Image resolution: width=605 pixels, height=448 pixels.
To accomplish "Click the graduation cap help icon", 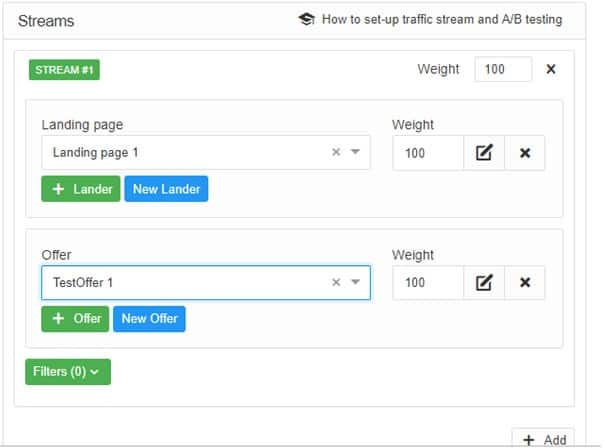I will [x=306, y=20].
